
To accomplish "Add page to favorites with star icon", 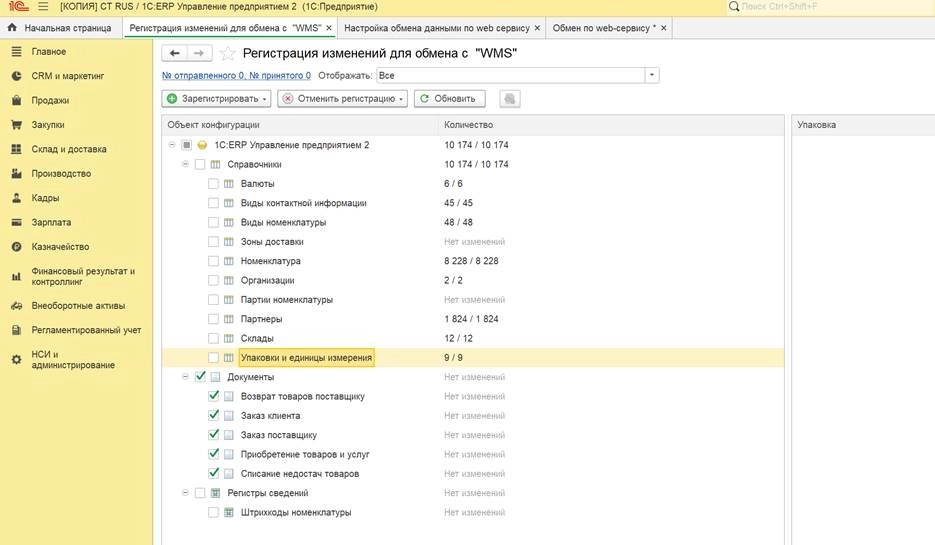I will (x=228, y=54).
